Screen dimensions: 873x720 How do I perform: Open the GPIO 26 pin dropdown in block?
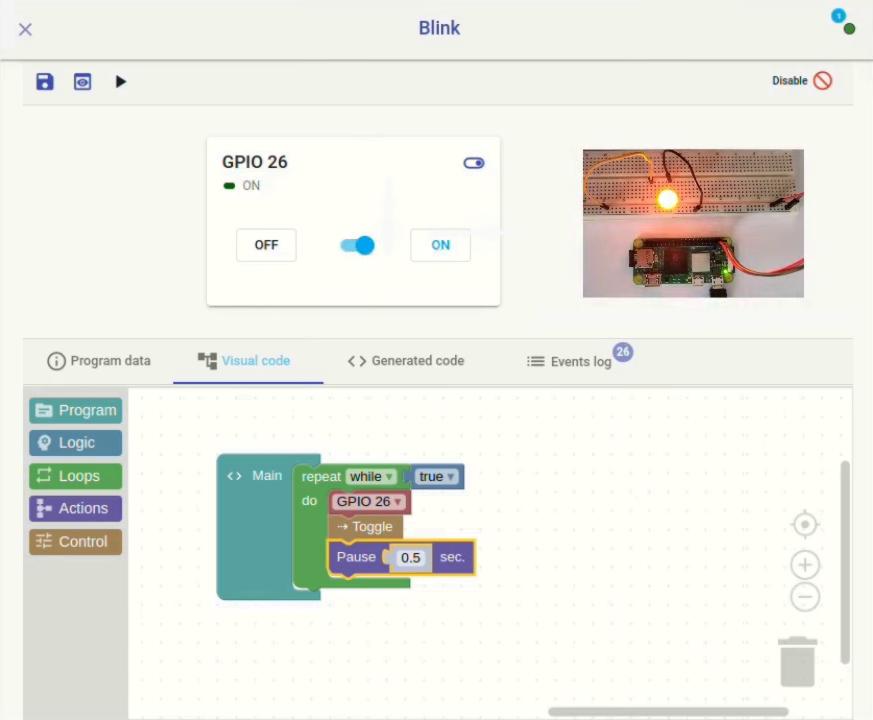coord(369,501)
